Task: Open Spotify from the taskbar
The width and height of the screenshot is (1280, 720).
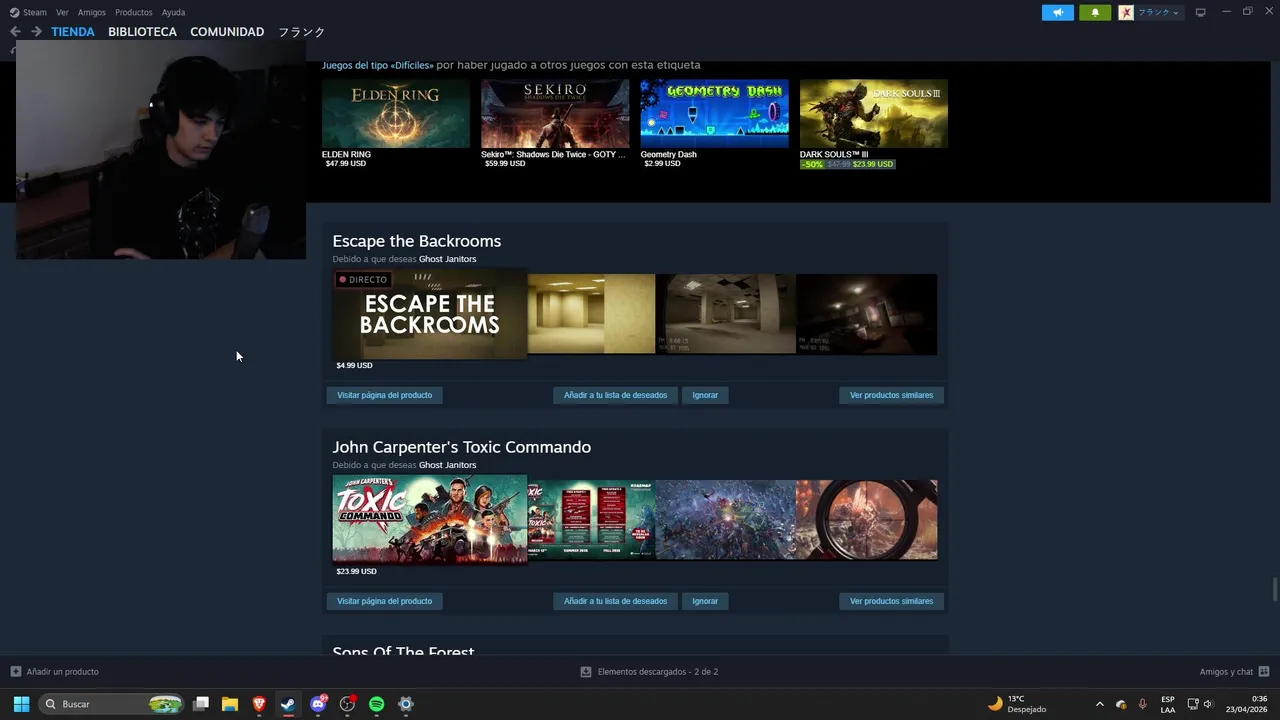Action: [x=376, y=704]
